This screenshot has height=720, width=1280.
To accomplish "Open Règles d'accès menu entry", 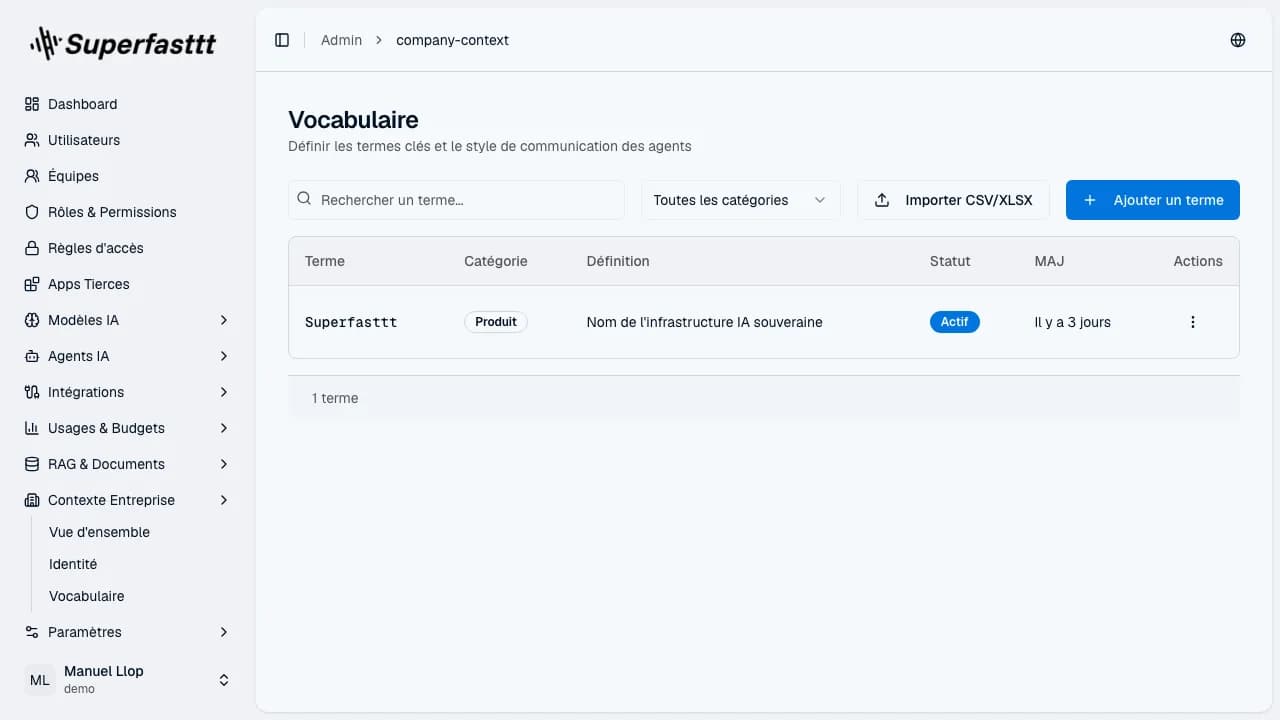I will [x=128, y=248].
